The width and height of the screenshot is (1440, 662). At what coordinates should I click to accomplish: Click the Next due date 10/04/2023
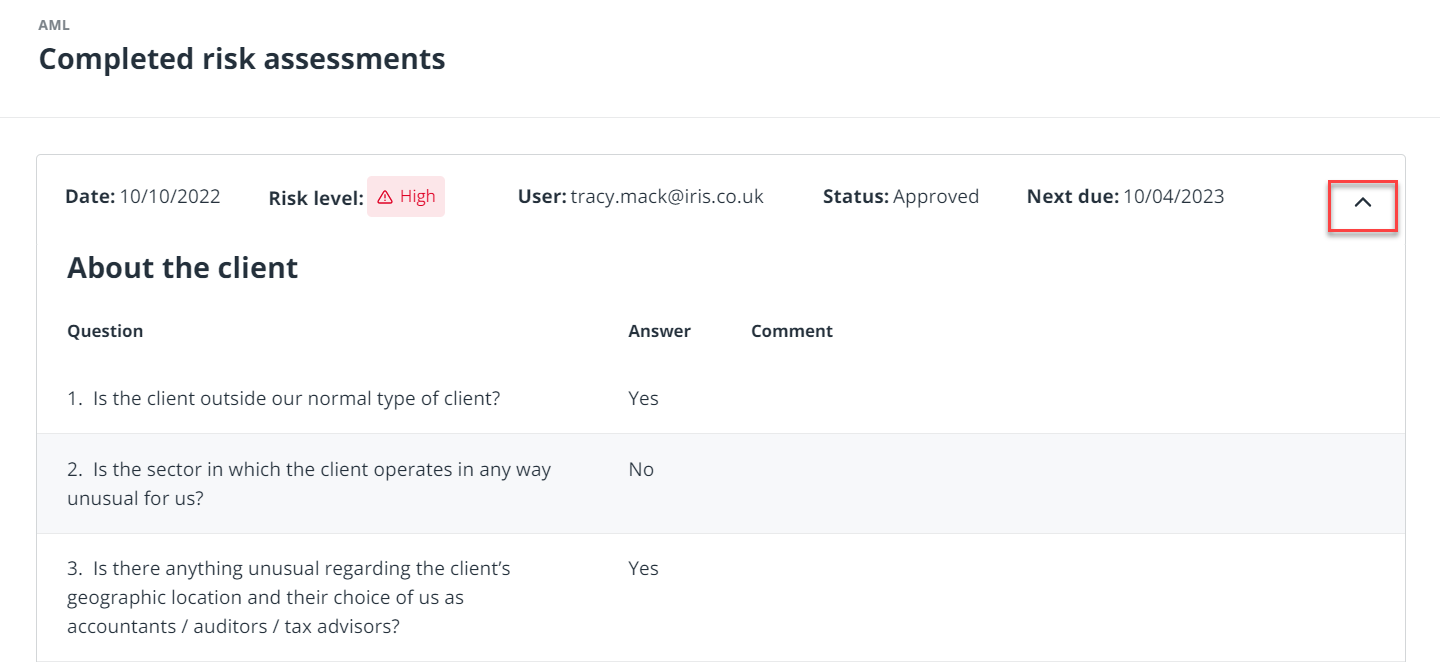[1174, 196]
